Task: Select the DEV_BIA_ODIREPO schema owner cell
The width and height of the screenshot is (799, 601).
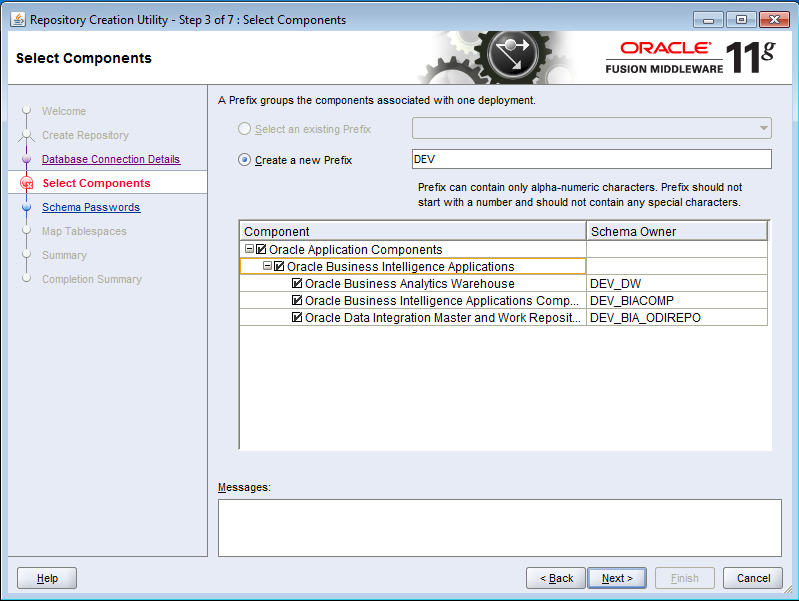Action: coord(677,318)
